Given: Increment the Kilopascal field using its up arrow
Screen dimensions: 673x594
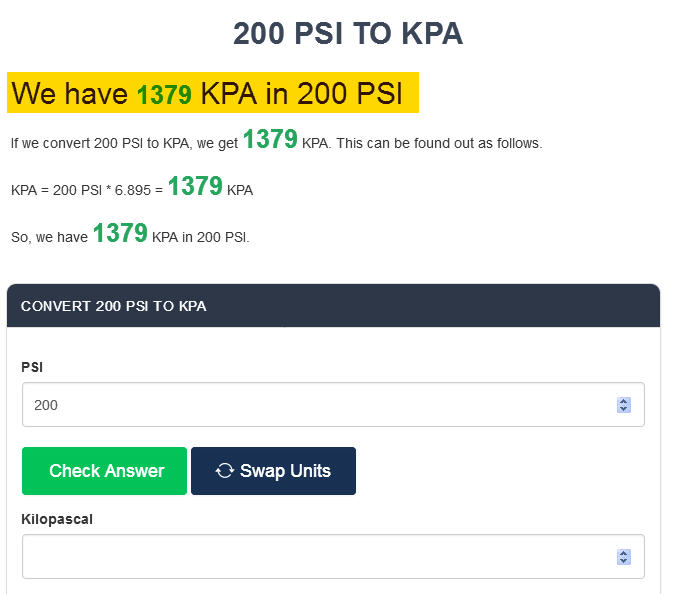Looking at the screenshot, I should (x=624, y=553).
